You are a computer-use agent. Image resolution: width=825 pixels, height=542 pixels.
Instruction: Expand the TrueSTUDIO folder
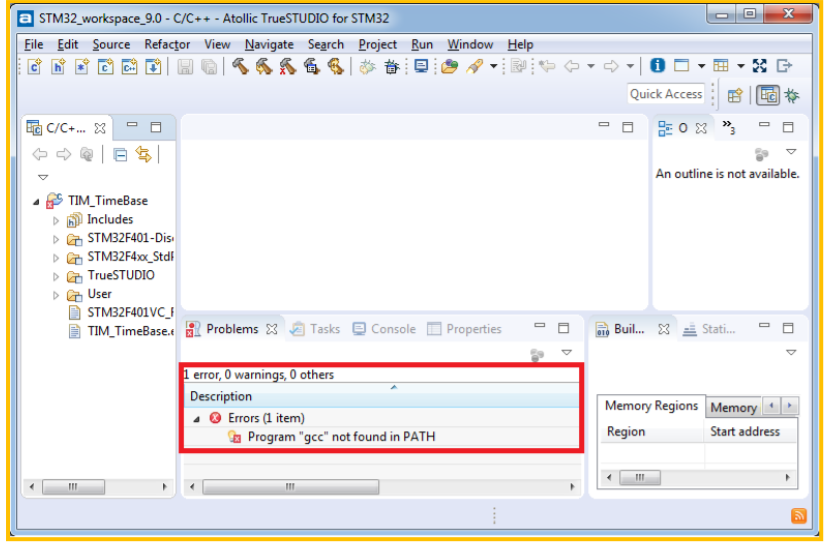tap(56, 276)
